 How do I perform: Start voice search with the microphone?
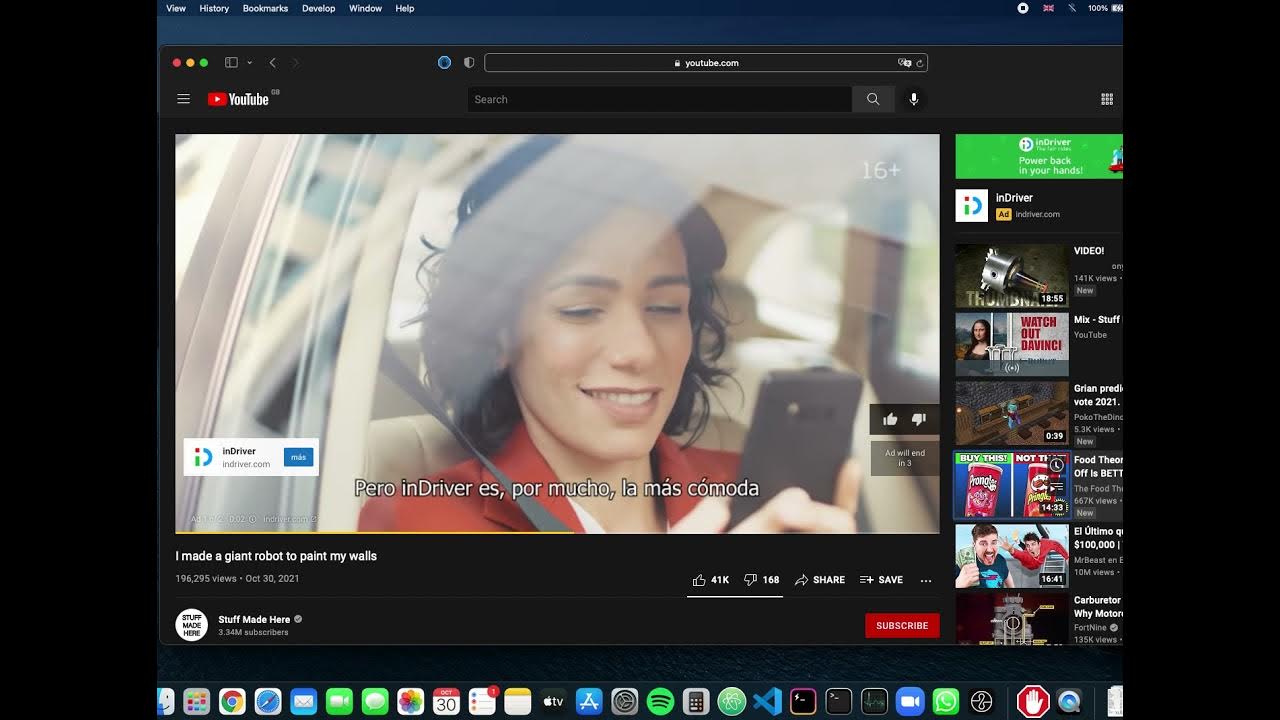tap(913, 99)
